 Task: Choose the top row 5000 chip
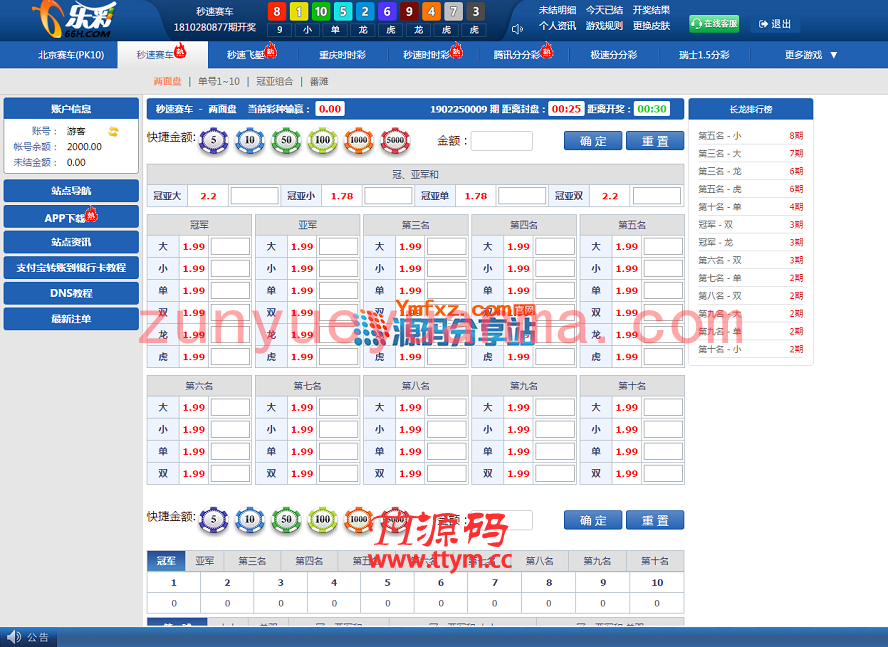pyautogui.click(x=395, y=141)
